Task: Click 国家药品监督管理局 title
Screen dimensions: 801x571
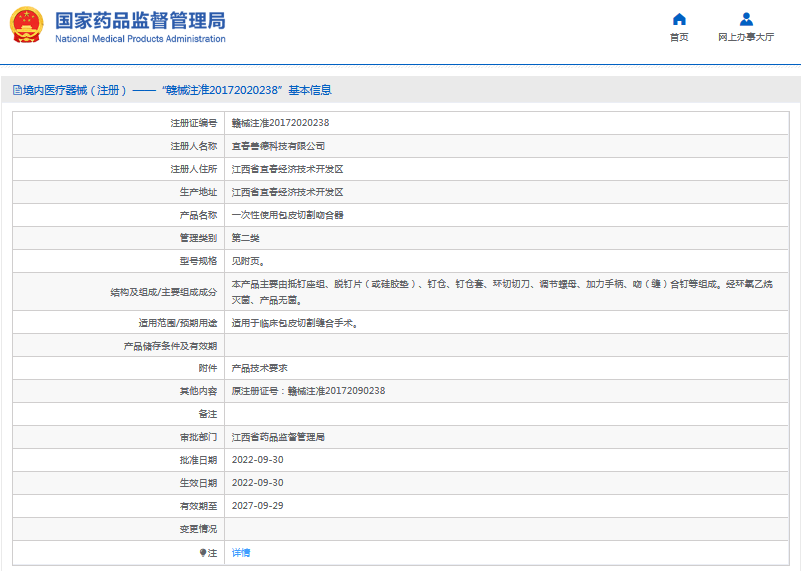Action: click(x=140, y=20)
